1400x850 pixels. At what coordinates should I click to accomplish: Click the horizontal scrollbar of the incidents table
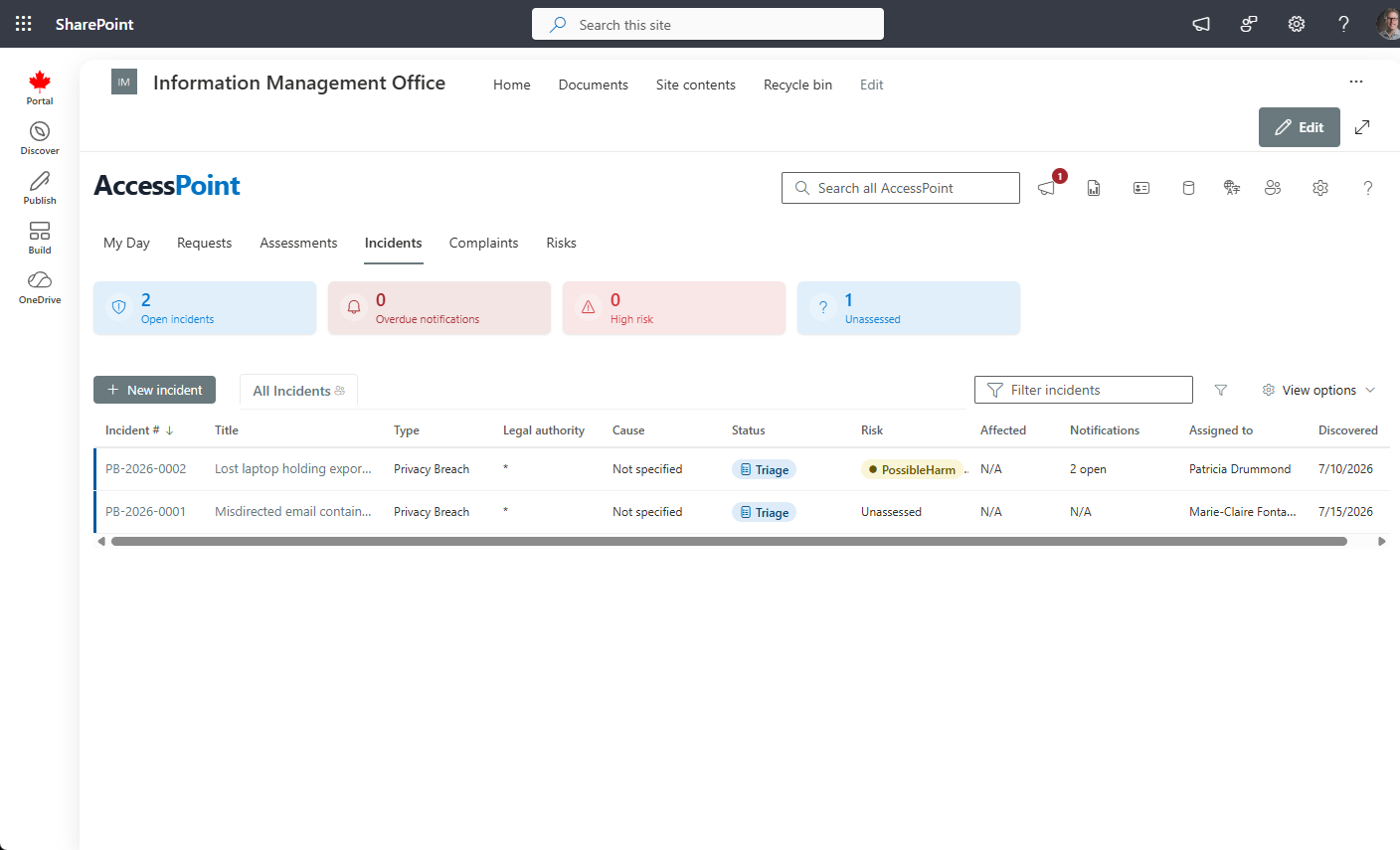(x=729, y=542)
